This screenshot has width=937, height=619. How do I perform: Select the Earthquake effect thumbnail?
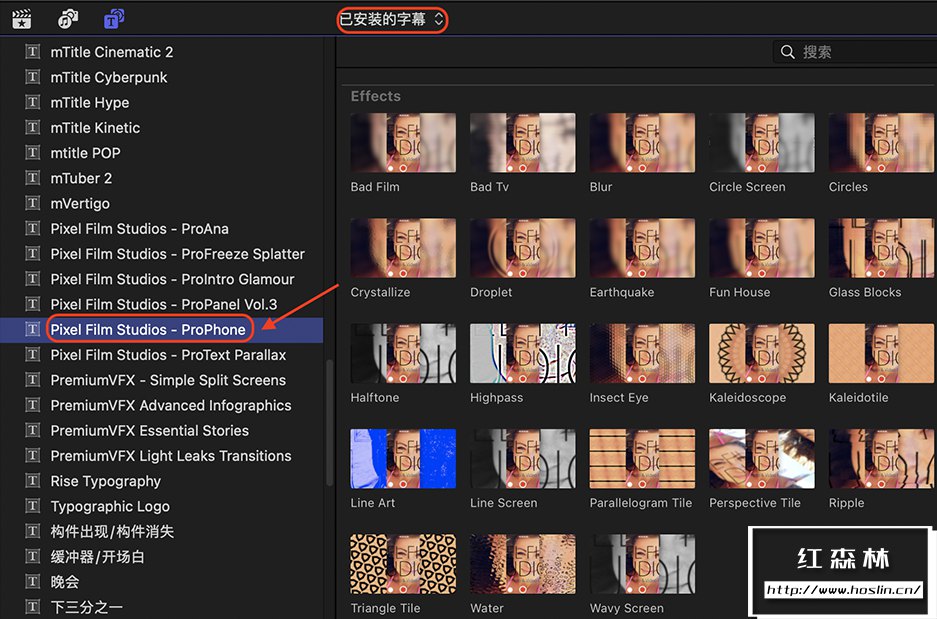pyautogui.click(x=642, y=248)
